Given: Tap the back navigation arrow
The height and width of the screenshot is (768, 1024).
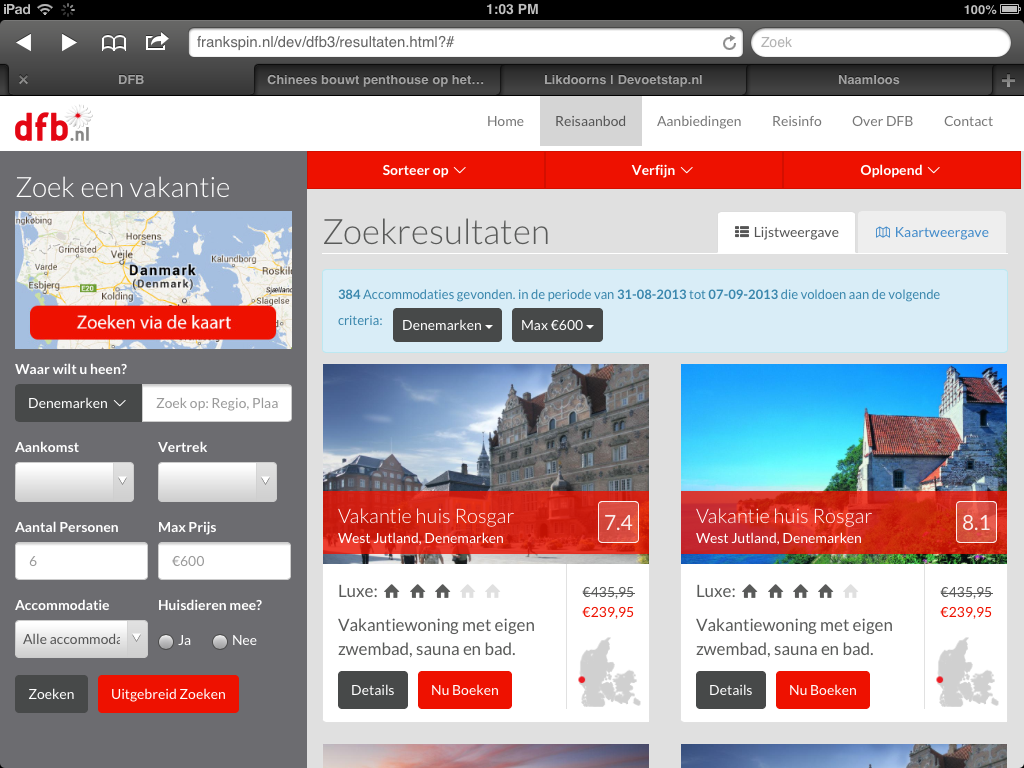Looking at the screenshot, I should [23, 42].
